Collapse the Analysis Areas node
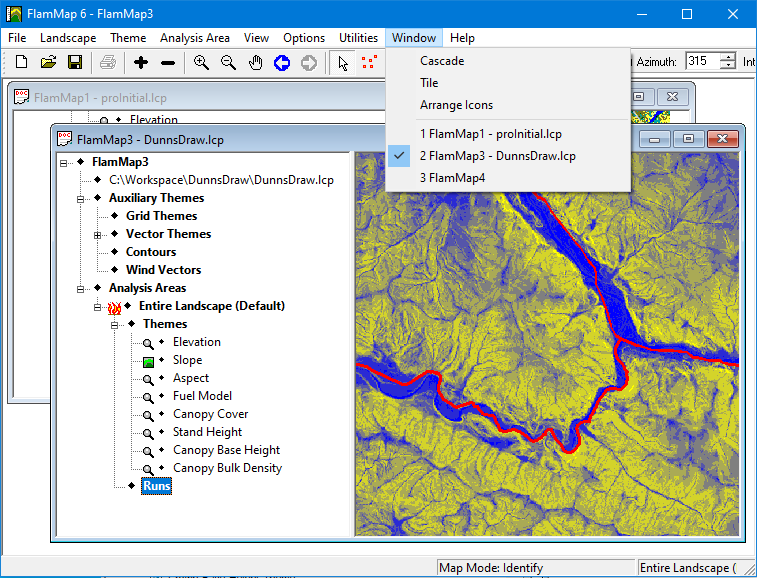Image resolution: width=757 pixels, height=578 pixels. [x=80, y=289]
